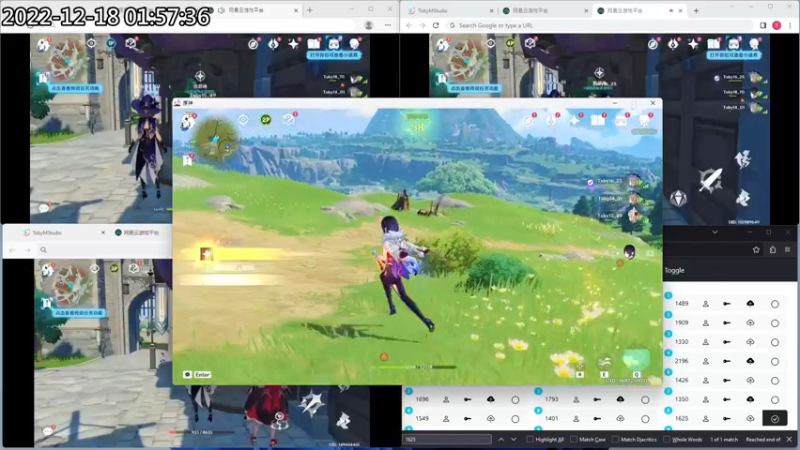Uncheck the selected circle for row 1625
Viewport: 800px width, 450px height.
pyautogui.click(x=774, y=419)
